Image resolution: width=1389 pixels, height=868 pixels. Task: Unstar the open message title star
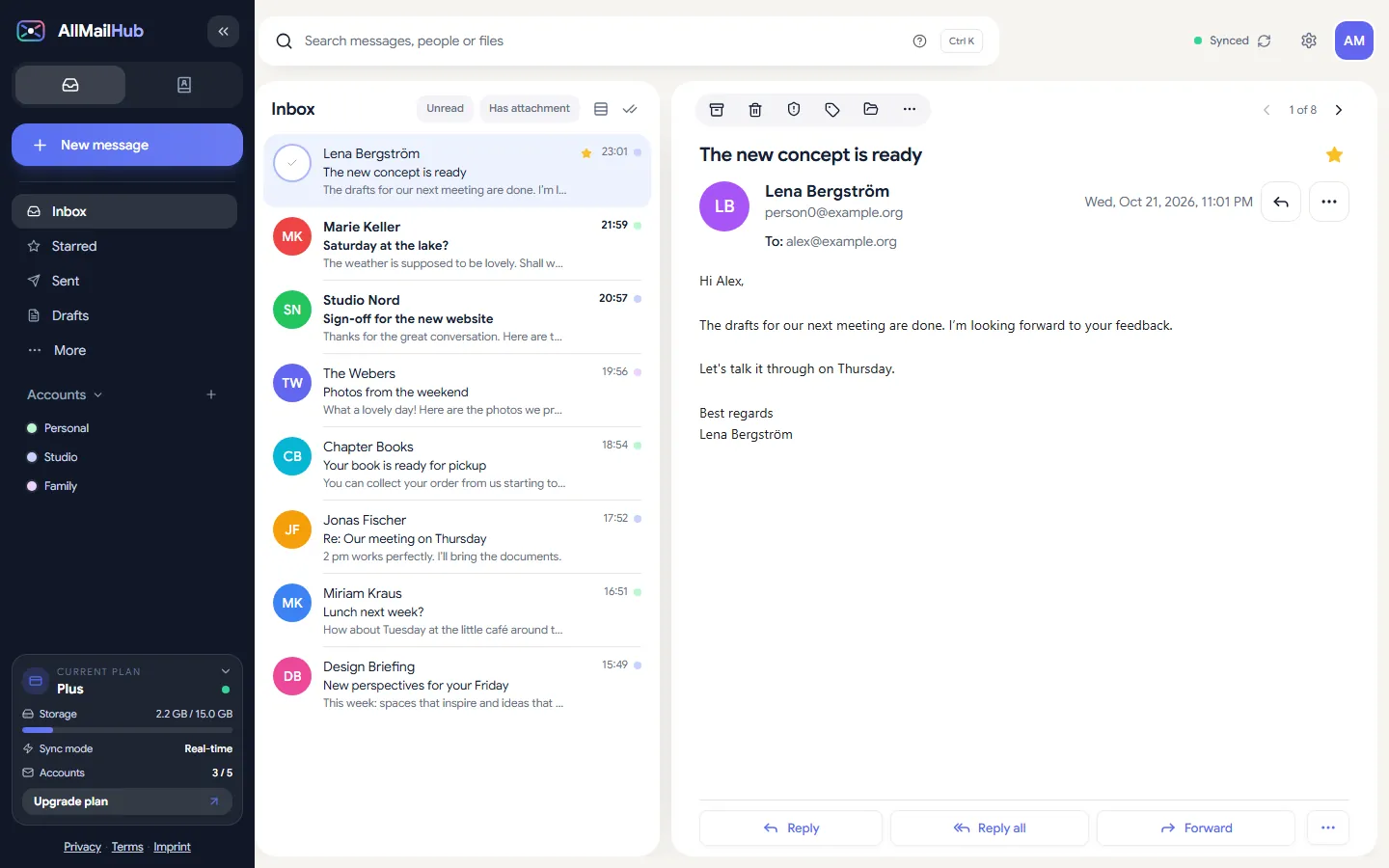[1335, 154]
